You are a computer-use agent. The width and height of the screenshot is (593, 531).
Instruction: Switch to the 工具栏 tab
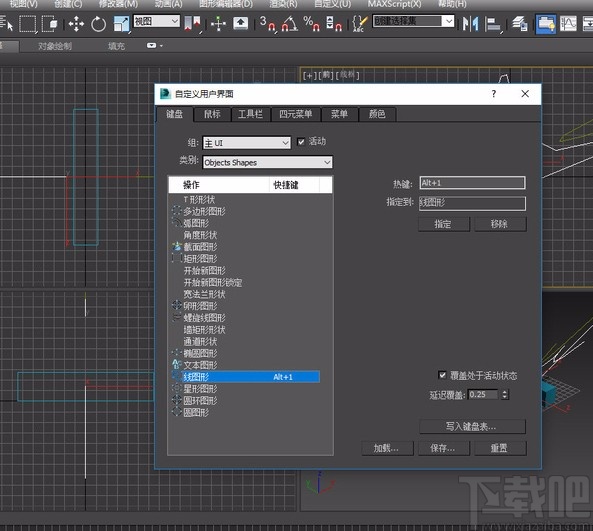tap(250, 114)
